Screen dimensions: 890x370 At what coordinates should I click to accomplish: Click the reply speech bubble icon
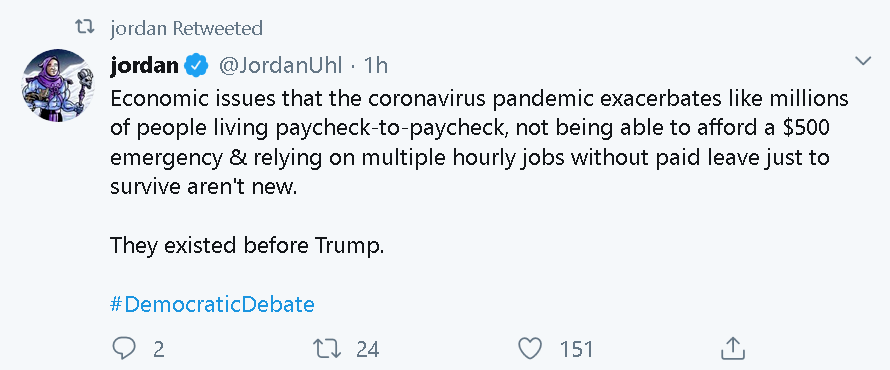coord(124,348)
